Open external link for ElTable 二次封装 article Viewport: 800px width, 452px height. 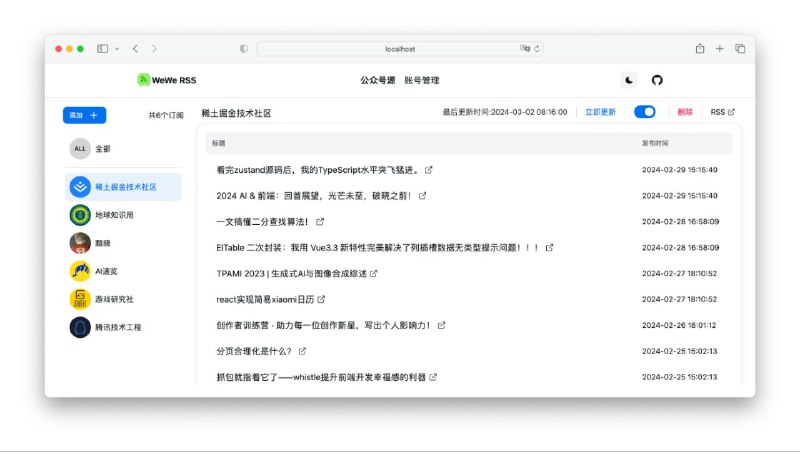click(x=549, y=248)
